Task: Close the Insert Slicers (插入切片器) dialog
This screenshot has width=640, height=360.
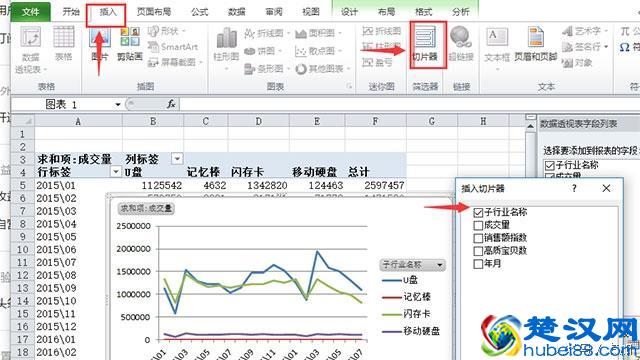Action: [606, 188]
